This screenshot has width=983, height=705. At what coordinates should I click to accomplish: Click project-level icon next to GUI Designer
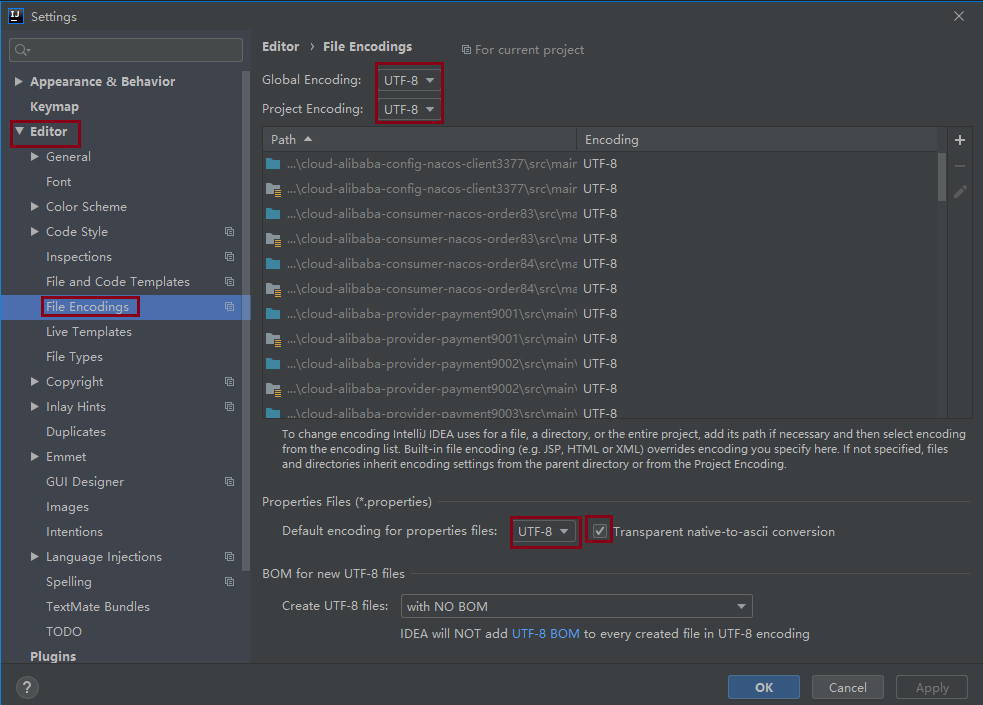[229, 482]
